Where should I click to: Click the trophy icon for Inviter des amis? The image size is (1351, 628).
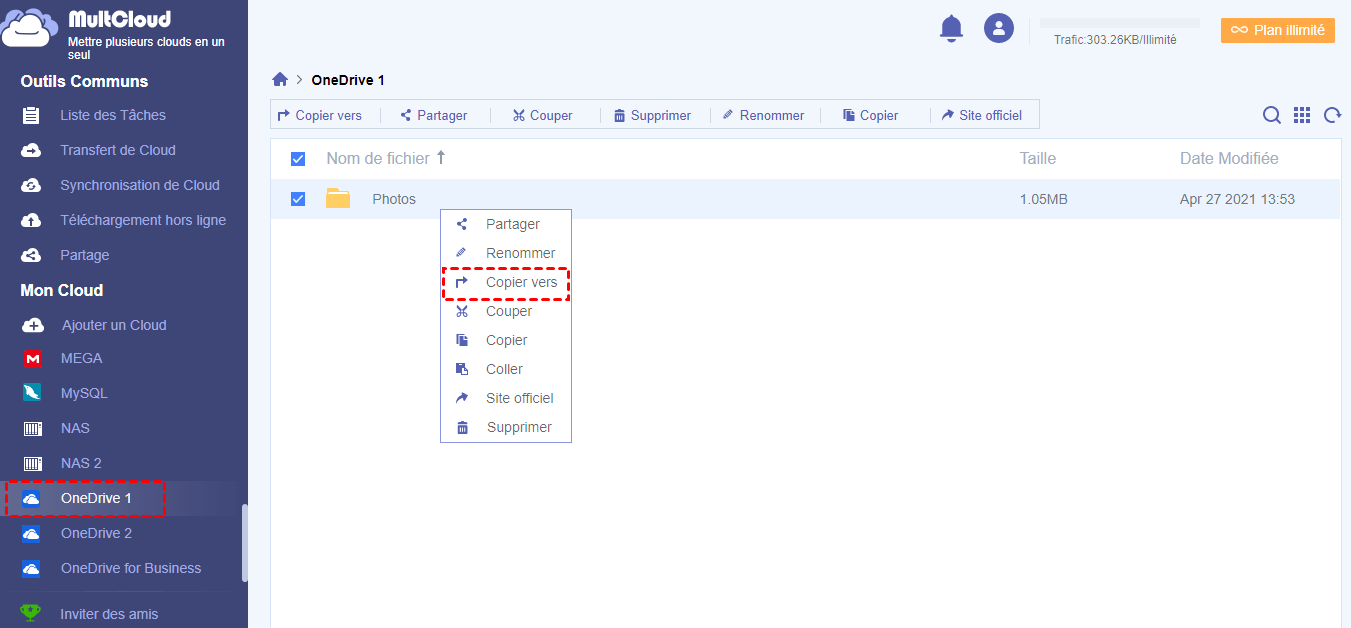(x=31, y=613)
